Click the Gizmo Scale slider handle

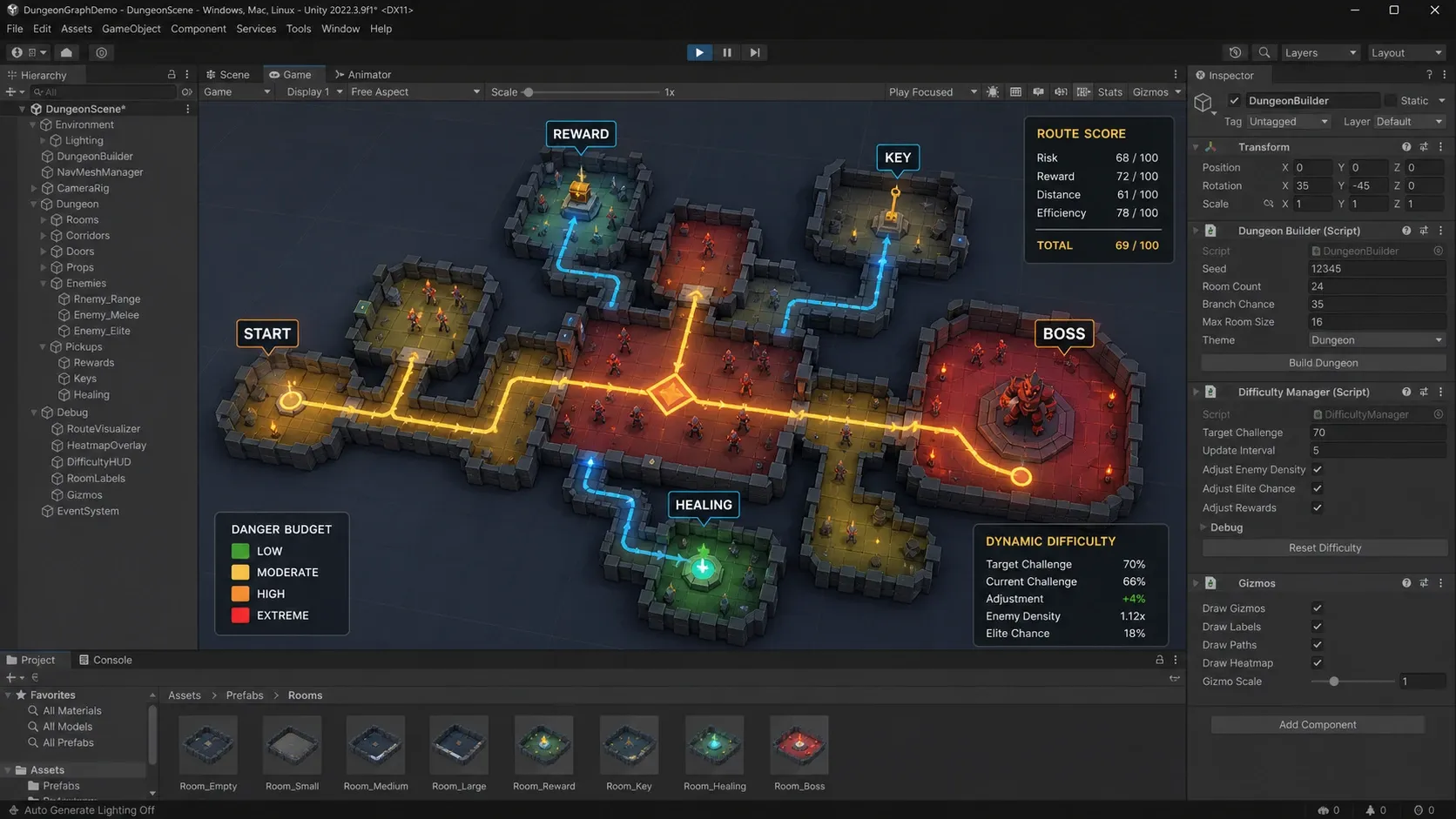(x=1333, y=681)
